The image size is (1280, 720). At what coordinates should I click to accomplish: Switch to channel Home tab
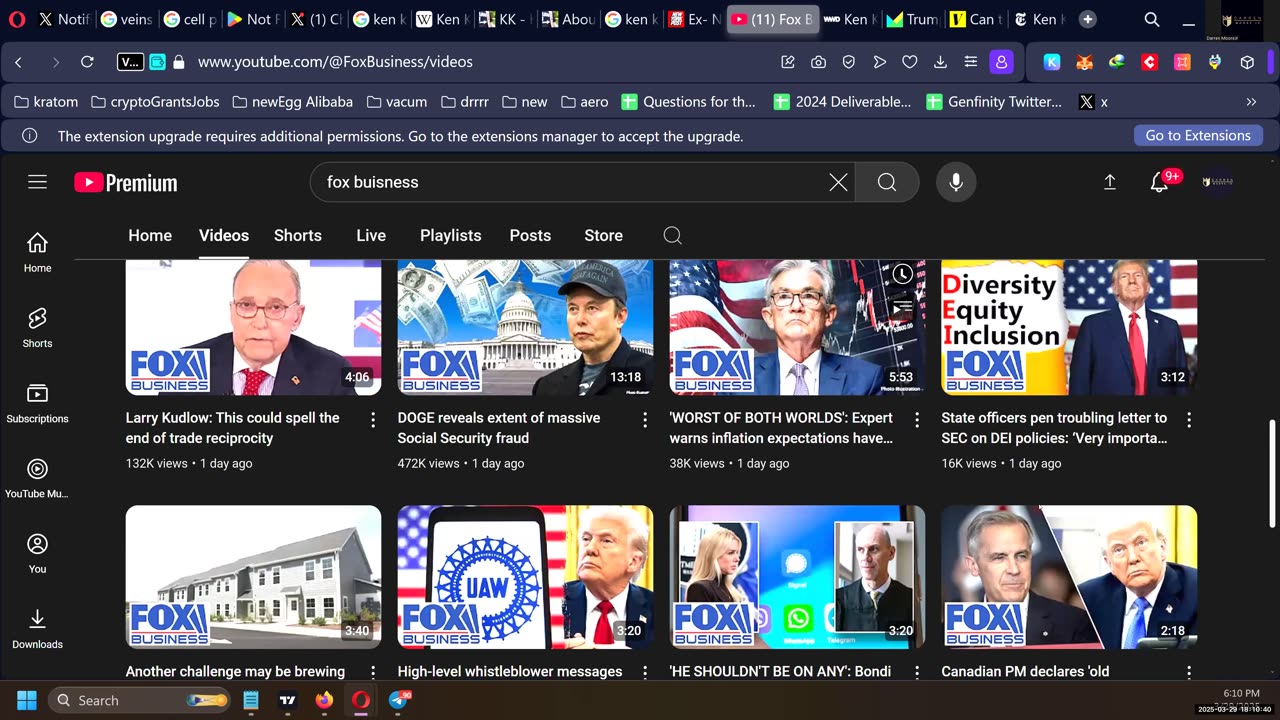click(x=150, y=235)
